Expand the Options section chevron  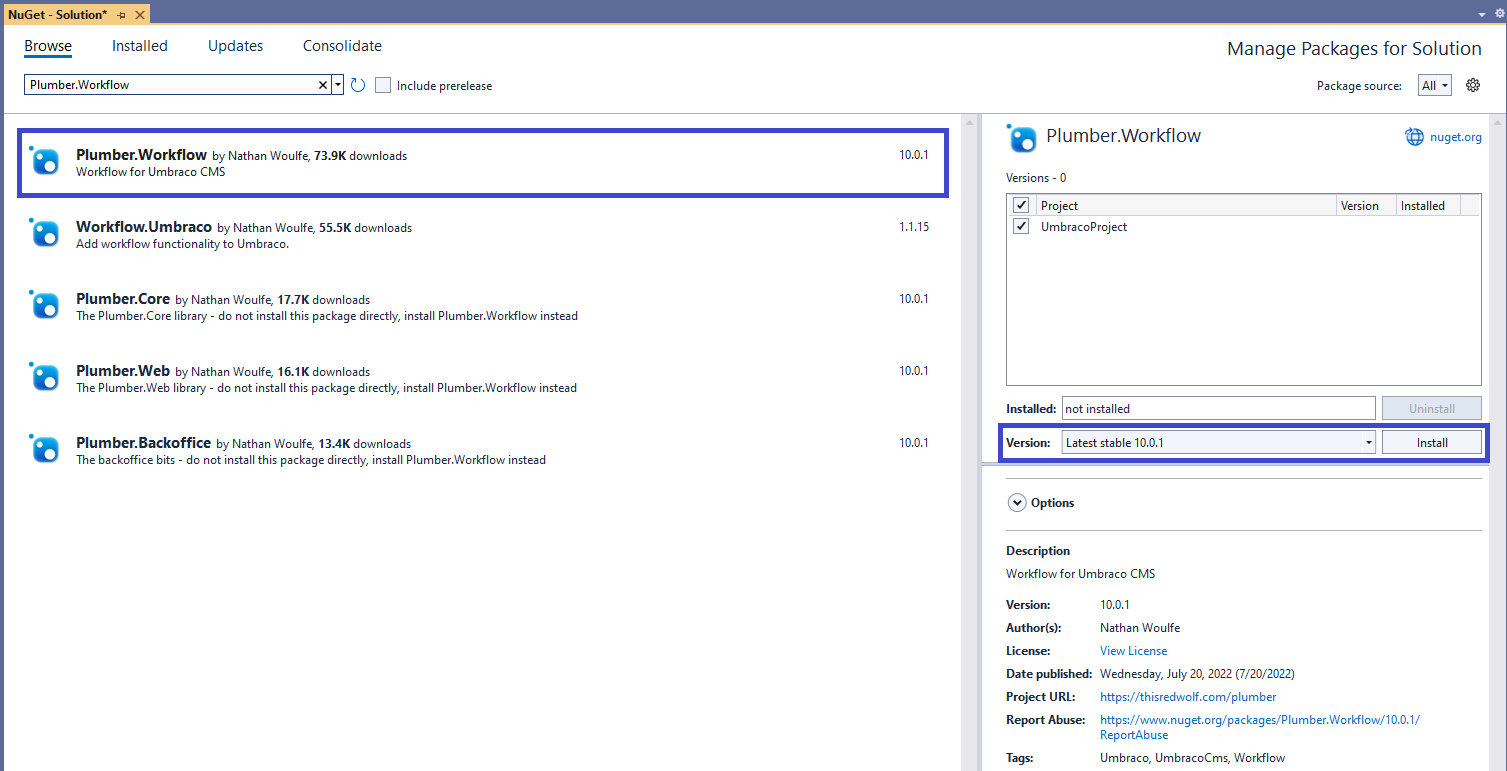pos(1017,503)
